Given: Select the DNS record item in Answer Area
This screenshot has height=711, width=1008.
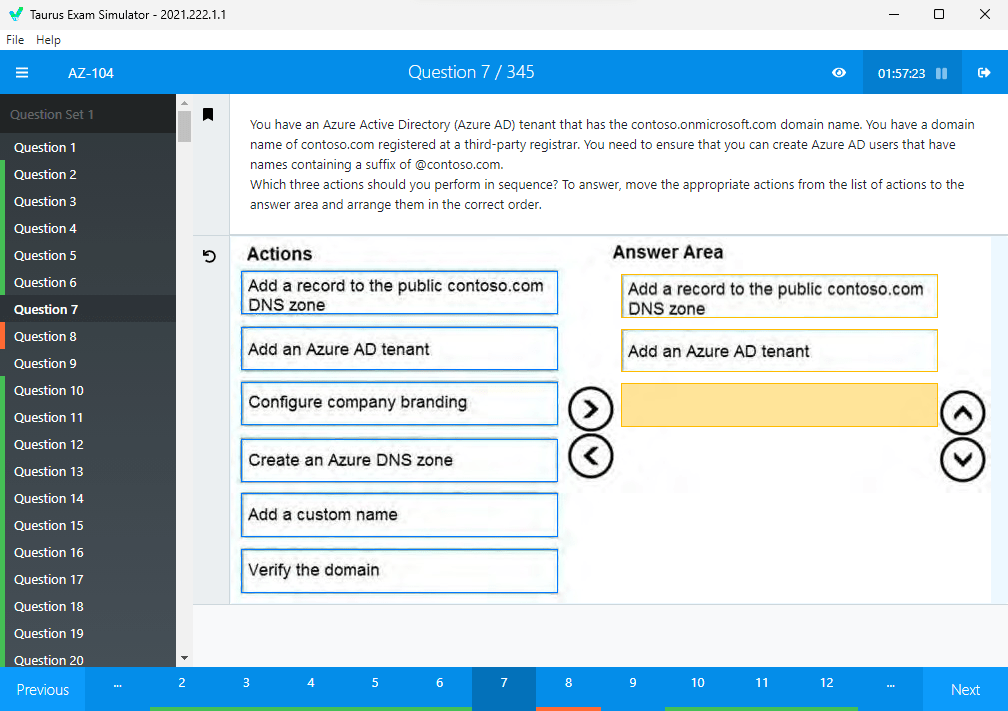Looking at the screenshot, I should click(x=779, y=296).
